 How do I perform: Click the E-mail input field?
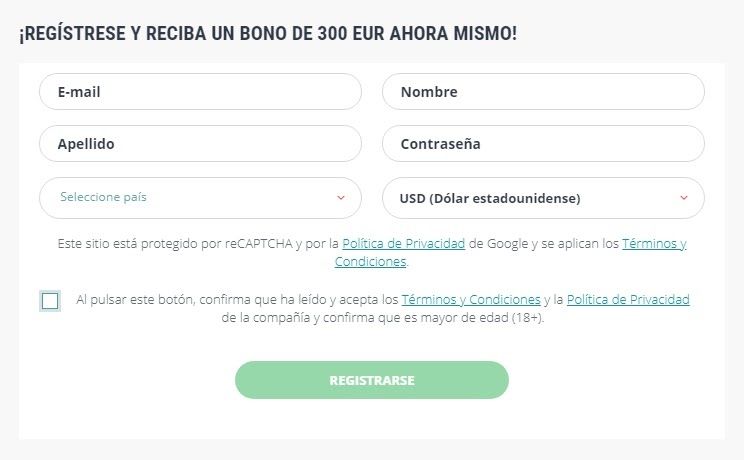(200, 92)
